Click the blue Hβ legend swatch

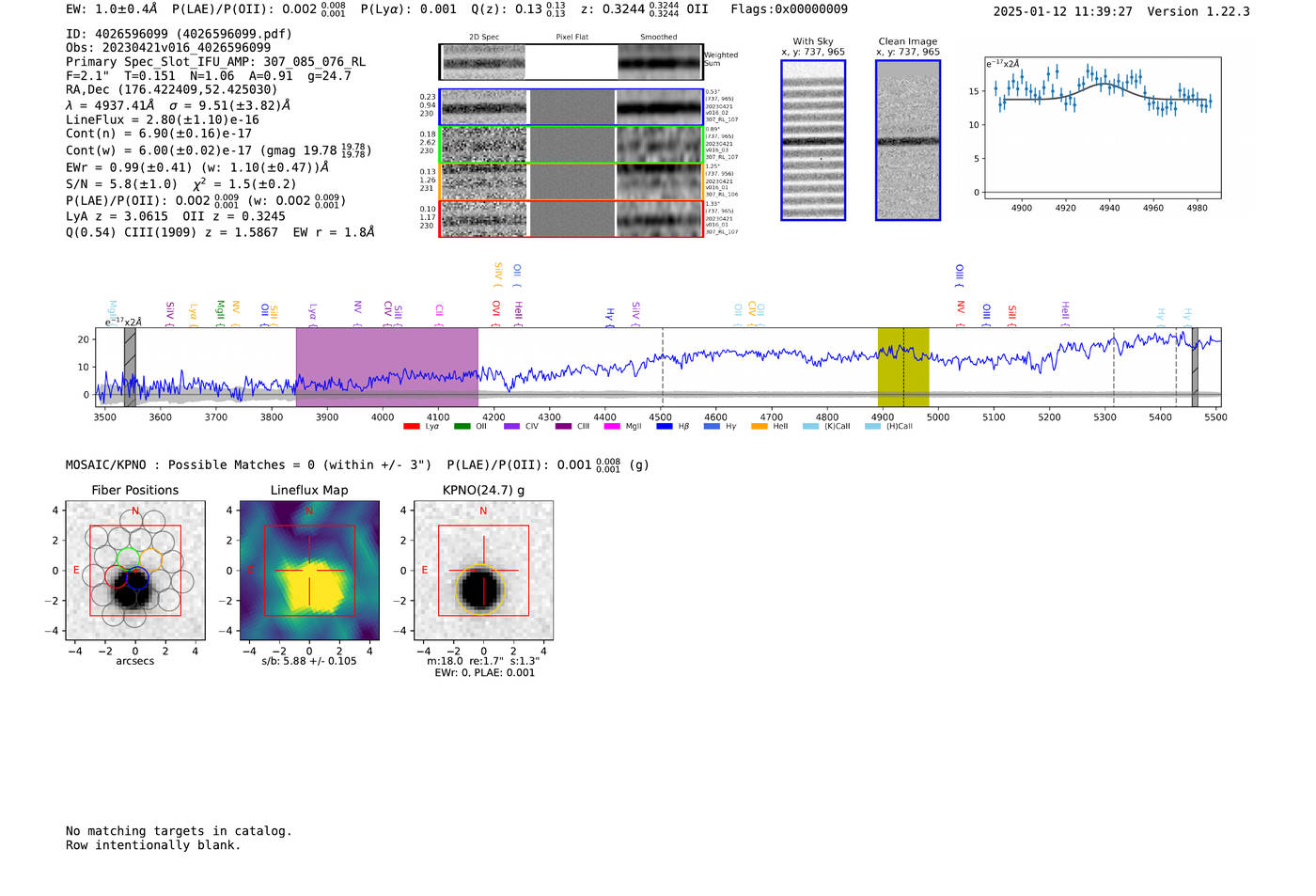[x=664, y=426]
